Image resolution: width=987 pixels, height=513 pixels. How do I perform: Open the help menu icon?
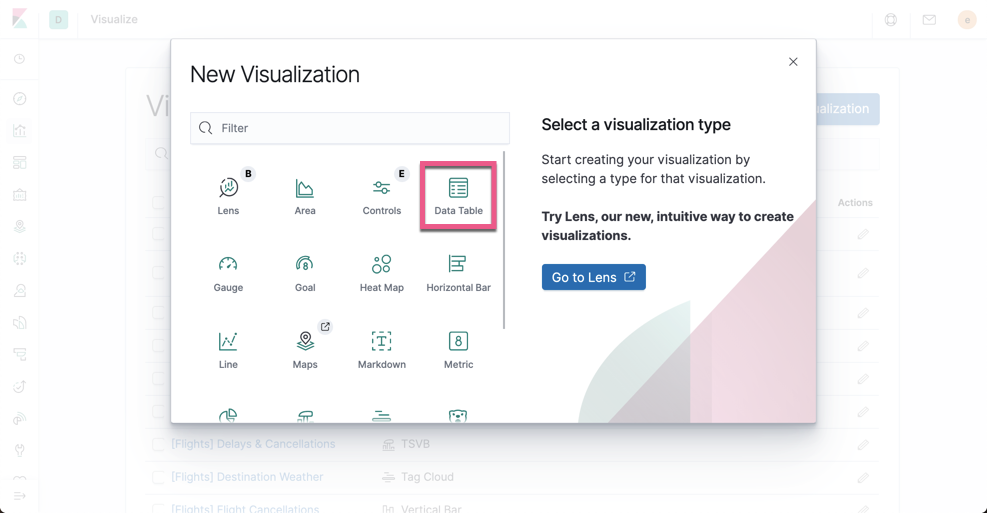pyautogui.click(x=891, y=20)
